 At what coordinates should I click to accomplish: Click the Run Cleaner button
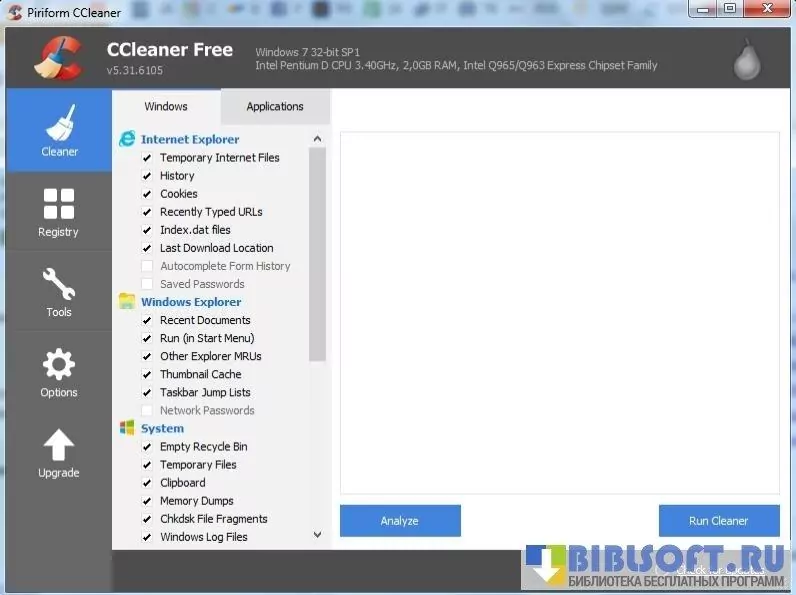pyautogui.click(x=718, y=521)
